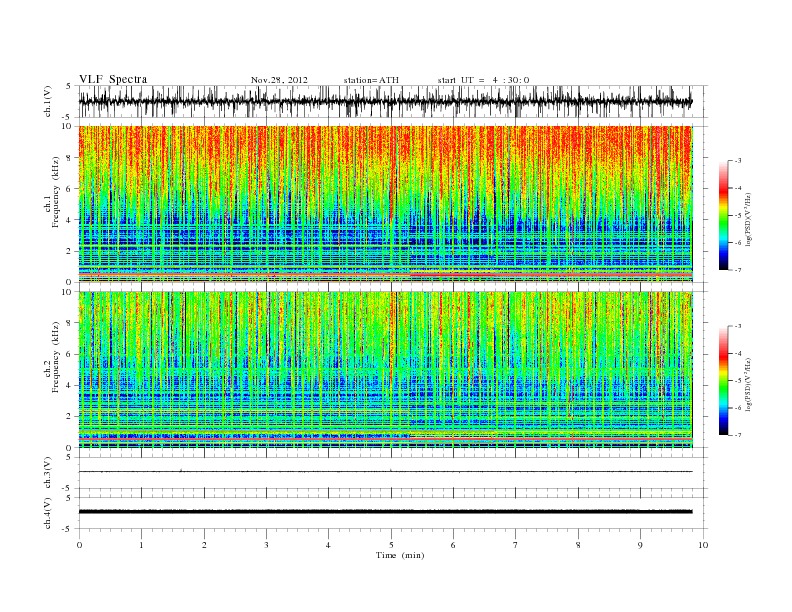Click the "6" tick on the time axis
The image size is (792, 612).
pyautogui.click(x=454, y=545)
